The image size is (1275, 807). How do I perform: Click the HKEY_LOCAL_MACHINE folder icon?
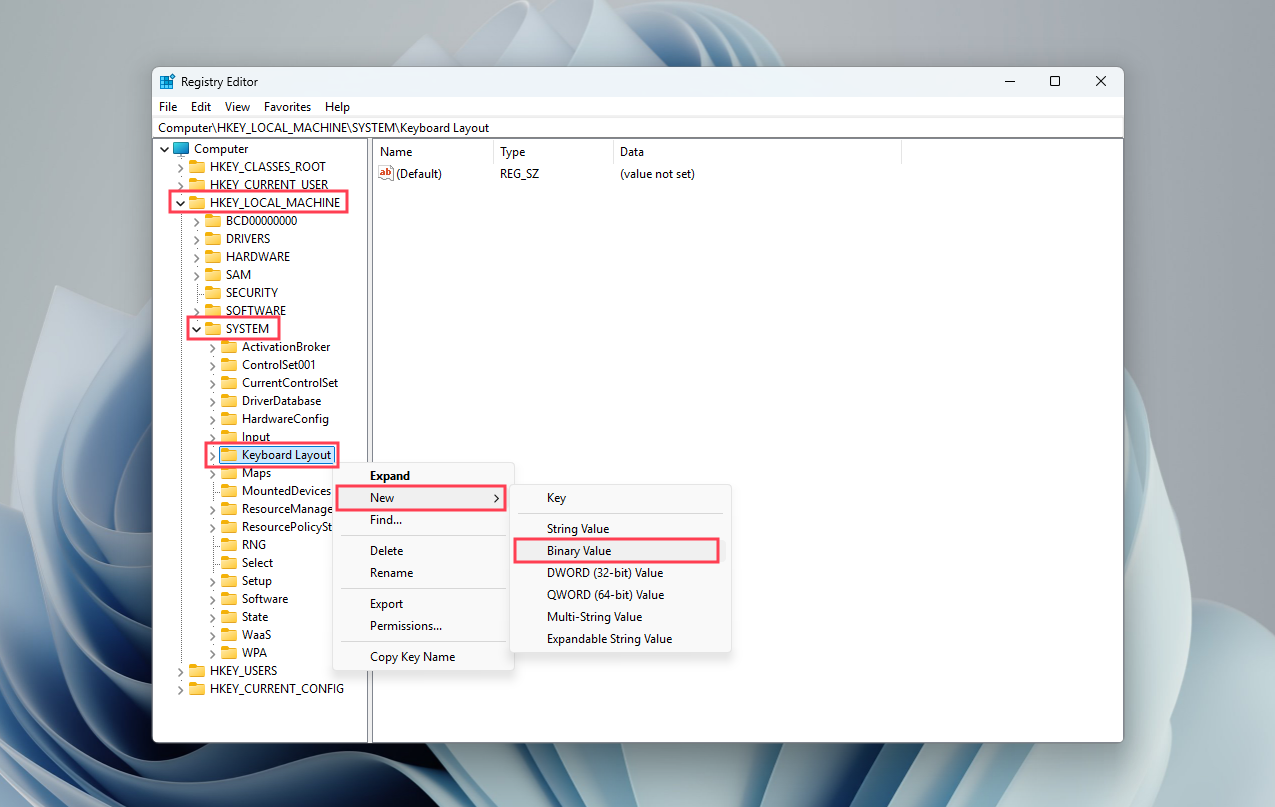[197, 203]
